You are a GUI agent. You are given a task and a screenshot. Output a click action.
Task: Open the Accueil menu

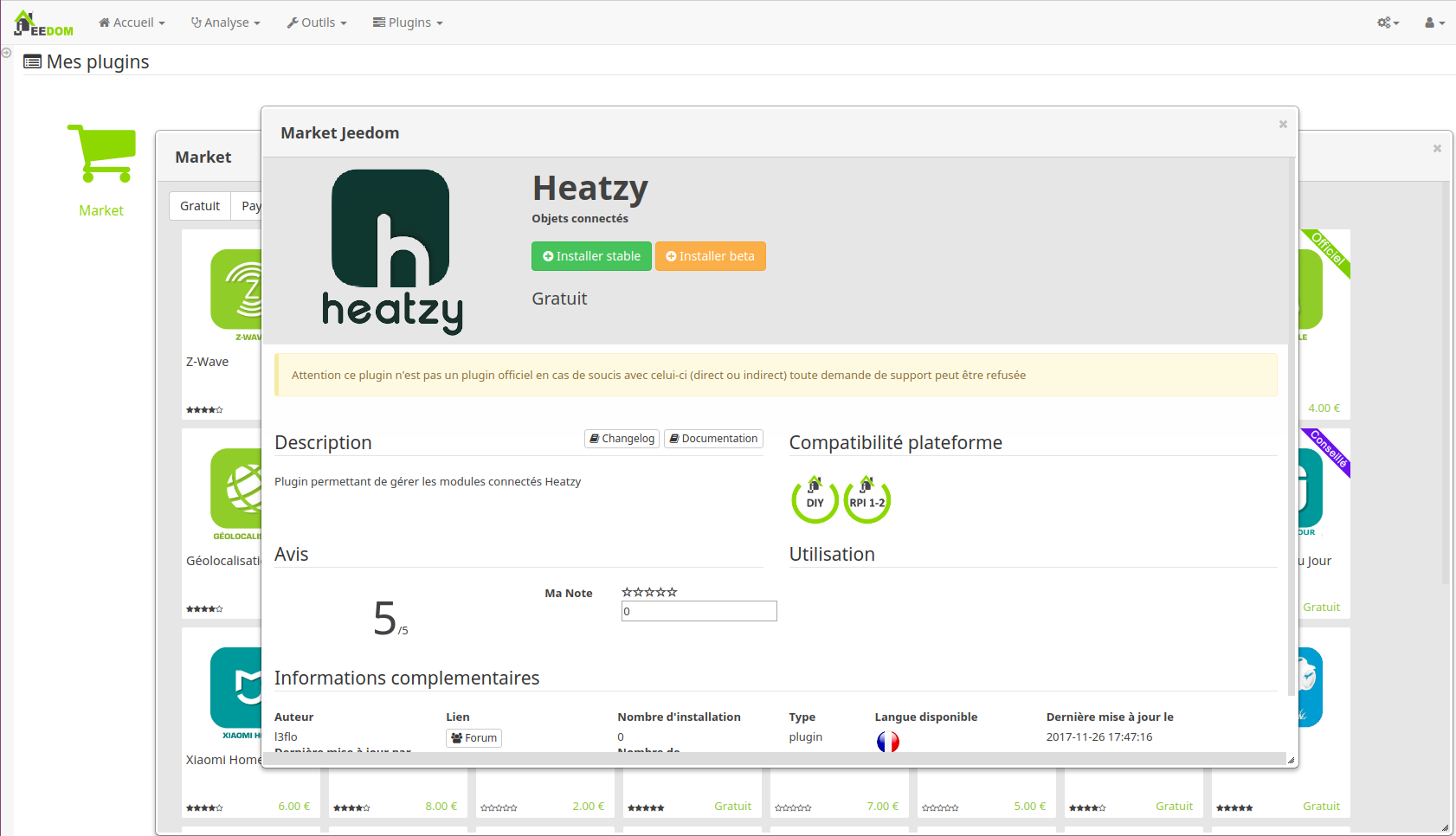click(132, 23)
